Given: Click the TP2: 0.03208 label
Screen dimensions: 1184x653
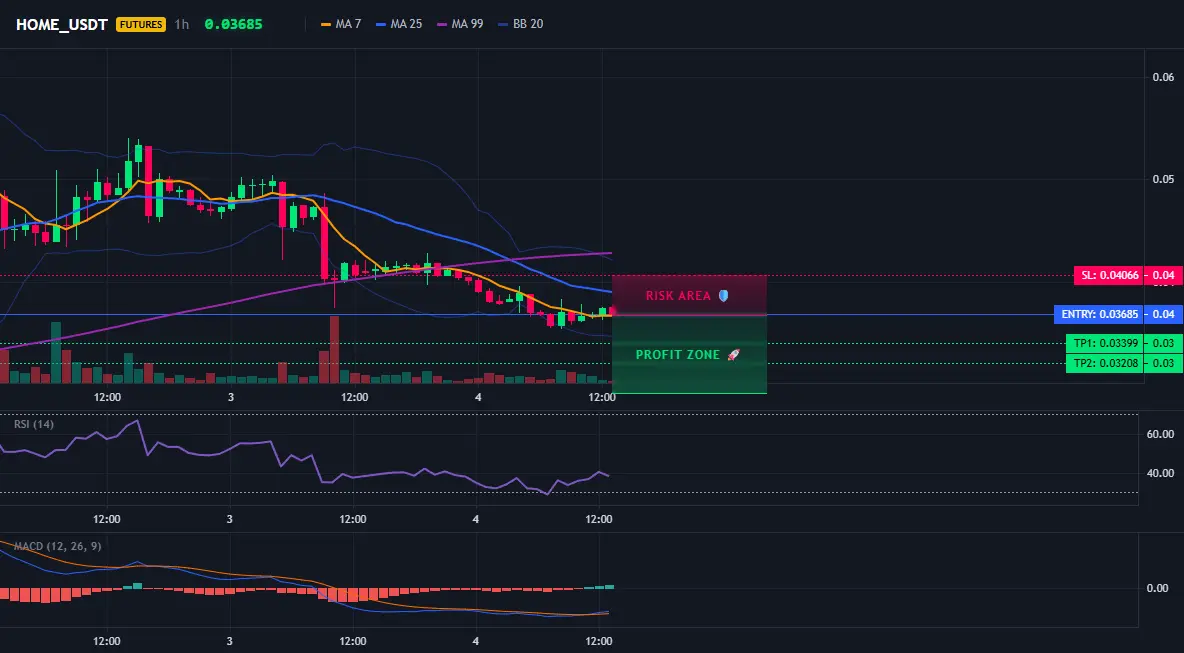Looking at the screenshot, I should click(1104, 363).
